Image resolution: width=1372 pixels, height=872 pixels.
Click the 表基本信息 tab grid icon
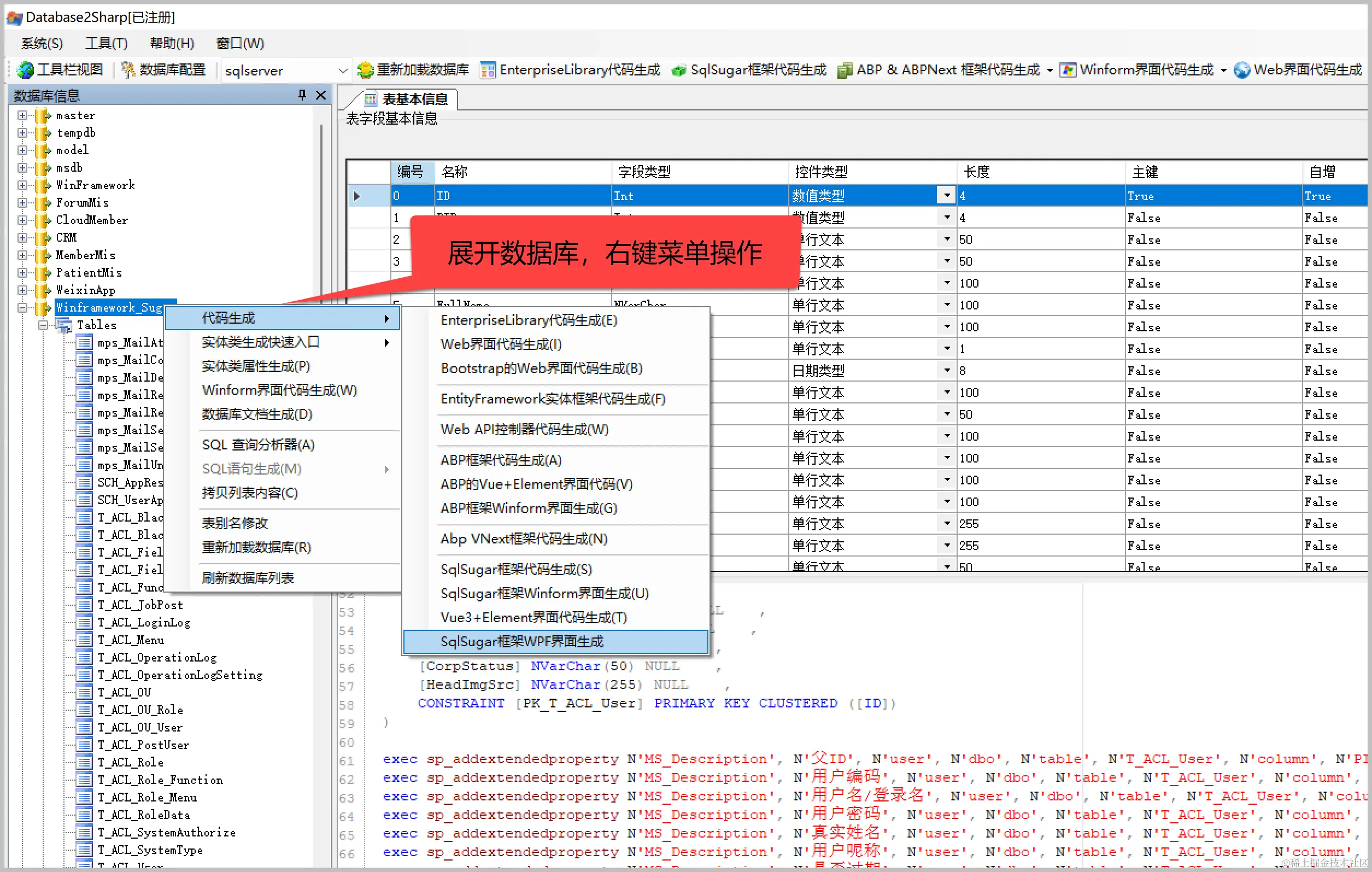(x=371, y=99)
